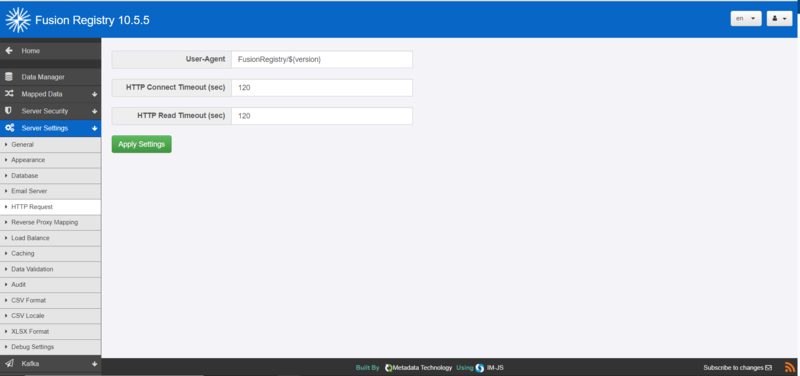Open Reverse Proxy Mapping submenu

(51, 222)
